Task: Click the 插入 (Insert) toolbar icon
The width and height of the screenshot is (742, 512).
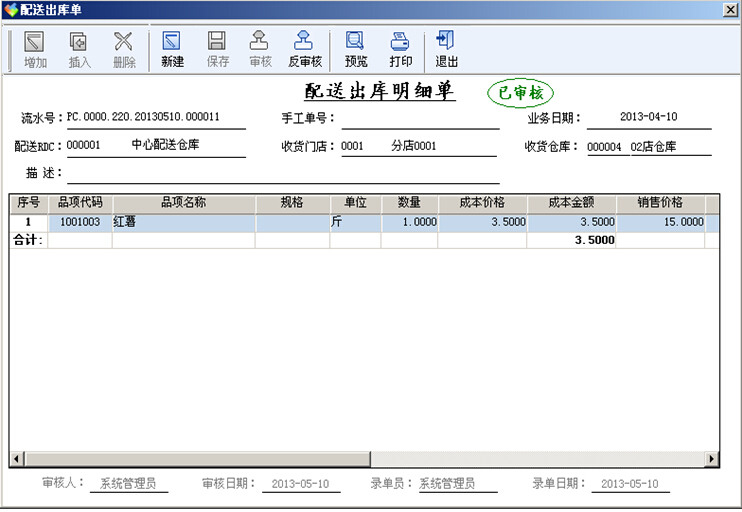Action: tap(79, 49)
